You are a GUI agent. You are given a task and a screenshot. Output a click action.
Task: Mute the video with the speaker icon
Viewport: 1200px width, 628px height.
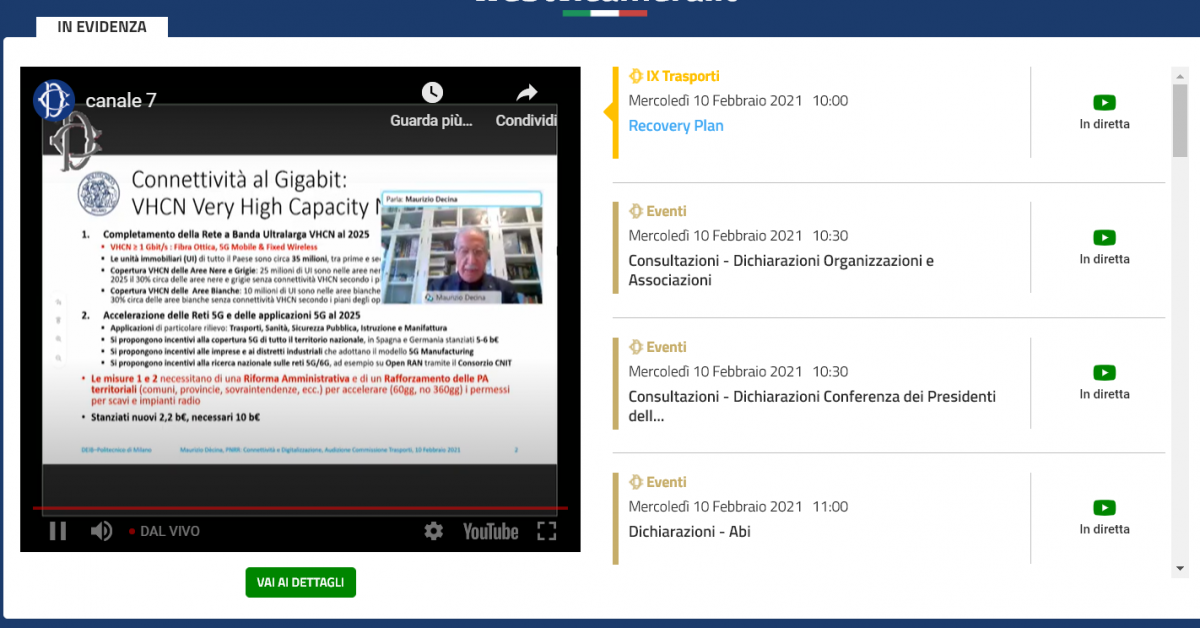(101, 531)
